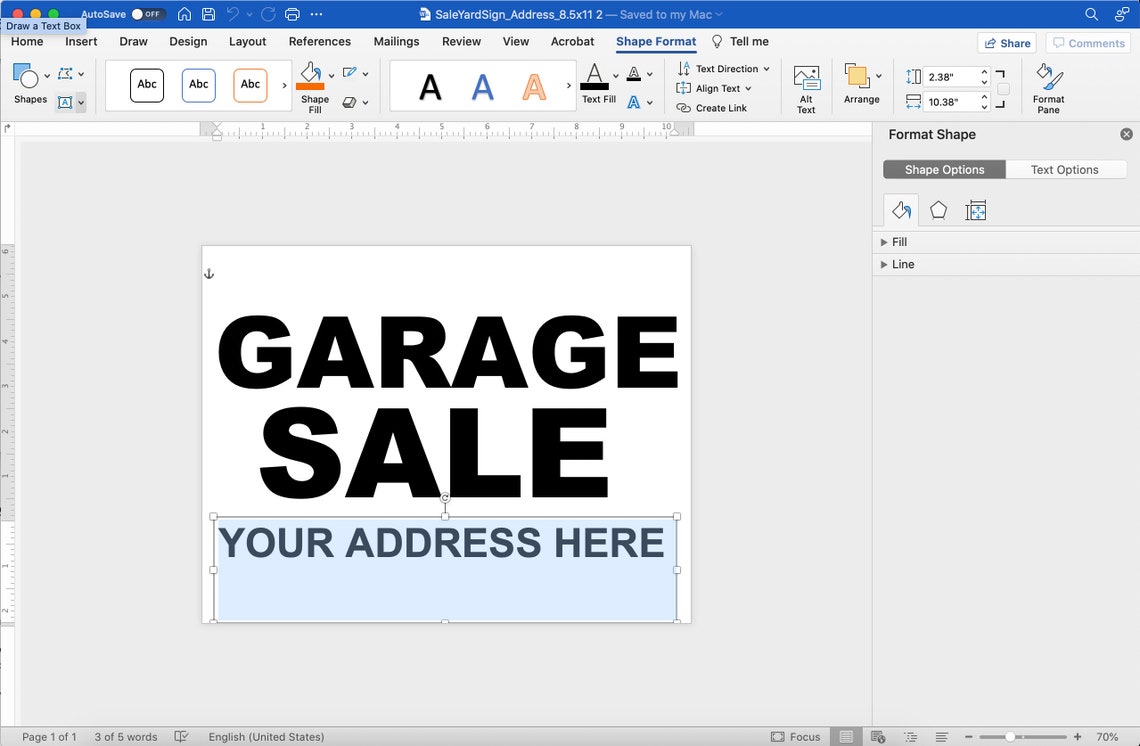Expand the Fill section
The image size is (1140, 746).
[x=898, y=241]
